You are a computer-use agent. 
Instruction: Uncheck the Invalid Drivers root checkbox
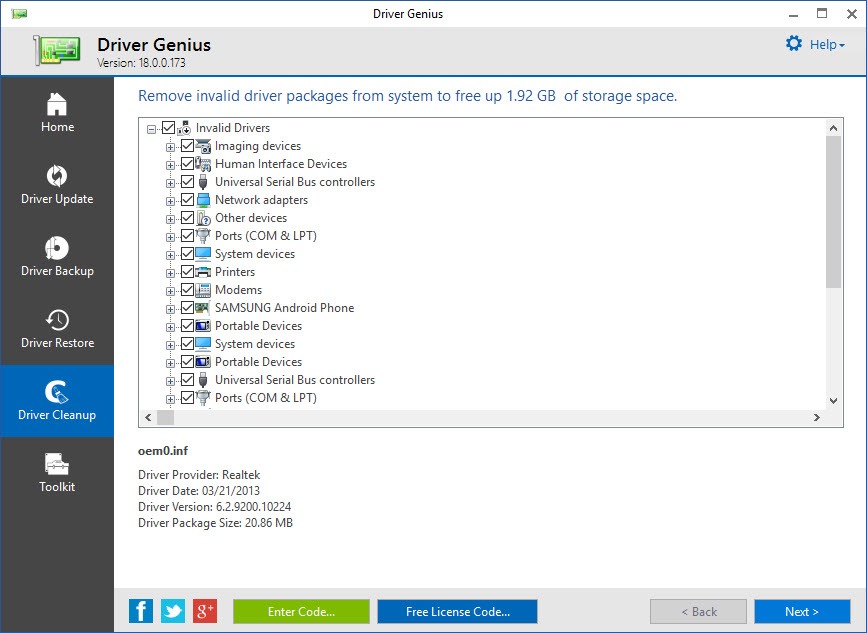169,128
